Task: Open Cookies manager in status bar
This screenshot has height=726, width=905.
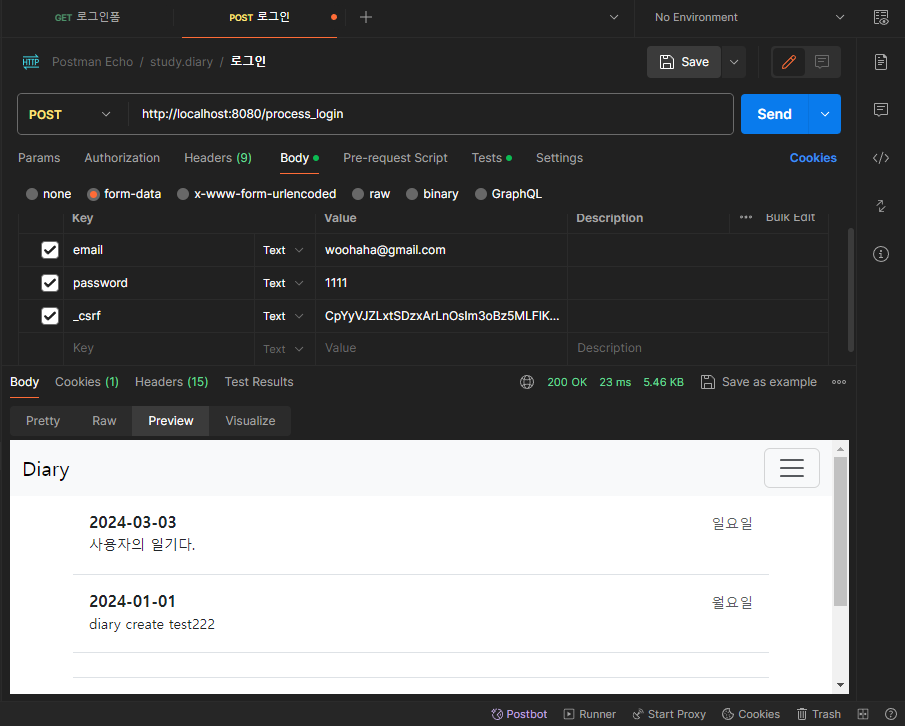Action: [751, 714]
